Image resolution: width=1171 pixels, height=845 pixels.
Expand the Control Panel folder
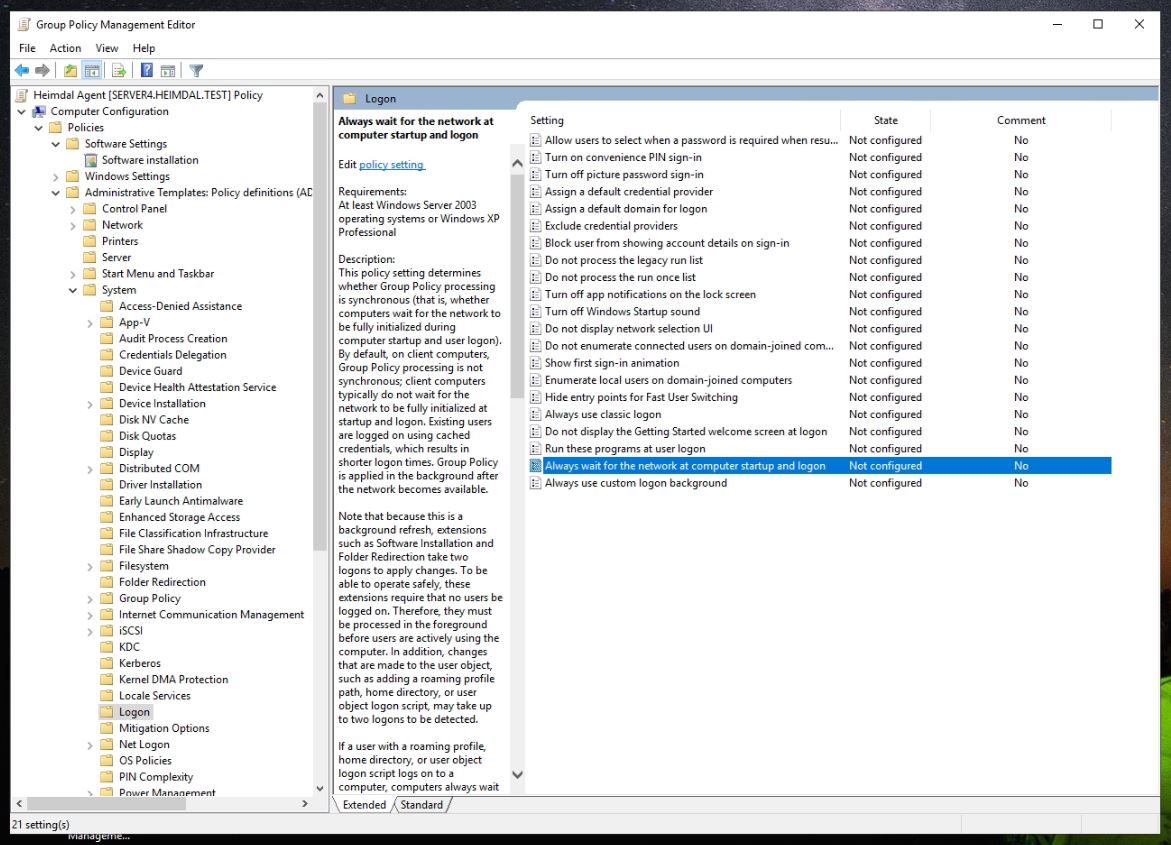point(73,209)
